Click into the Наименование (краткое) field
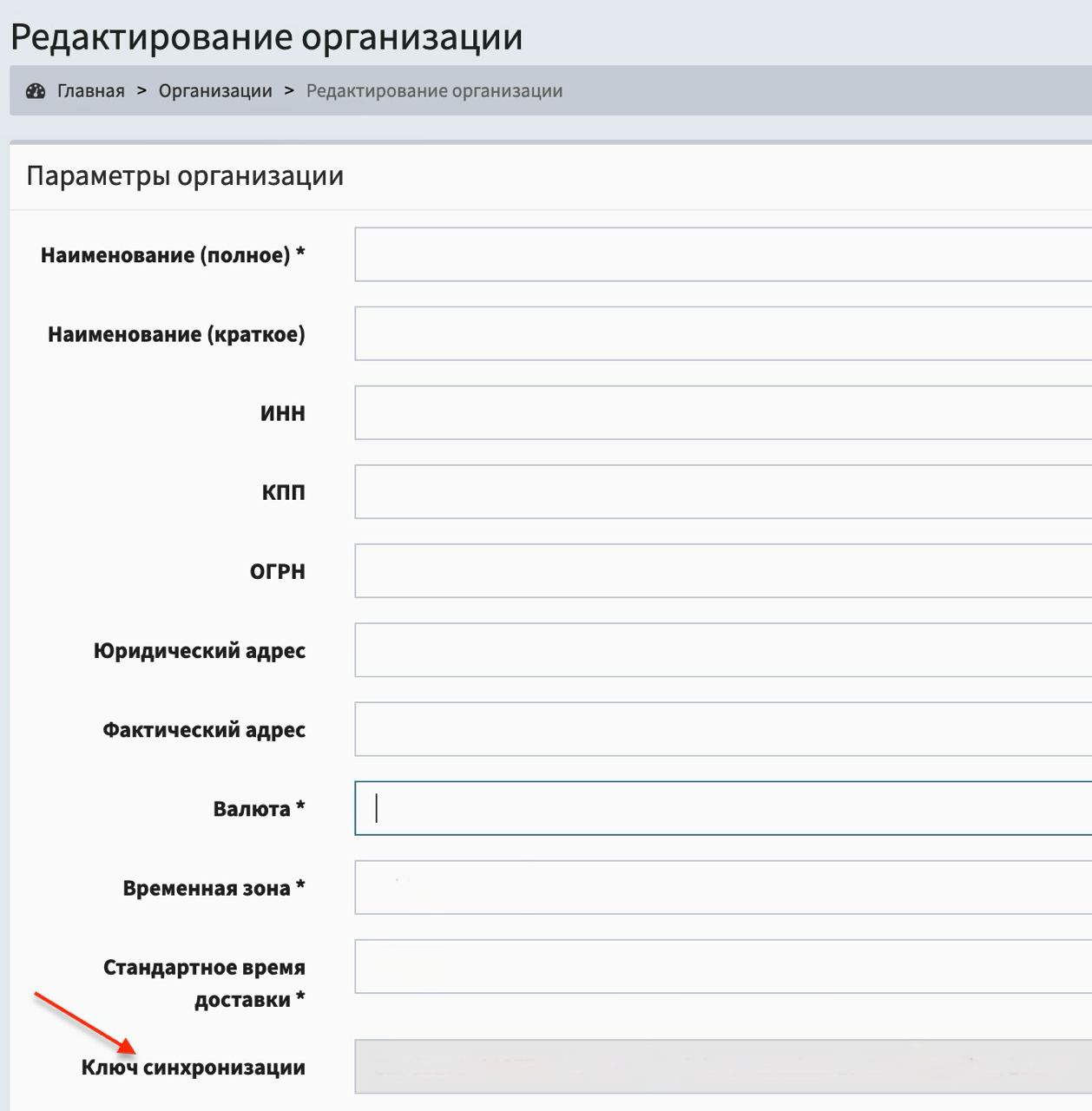This screenshot has width=1092, height=1111. (722, 333)
